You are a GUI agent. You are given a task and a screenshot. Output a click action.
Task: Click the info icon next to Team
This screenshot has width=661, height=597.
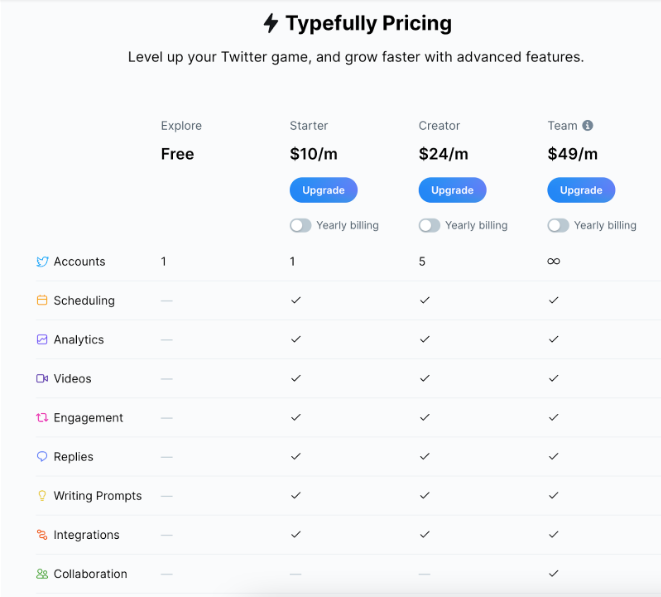[588, 126]
